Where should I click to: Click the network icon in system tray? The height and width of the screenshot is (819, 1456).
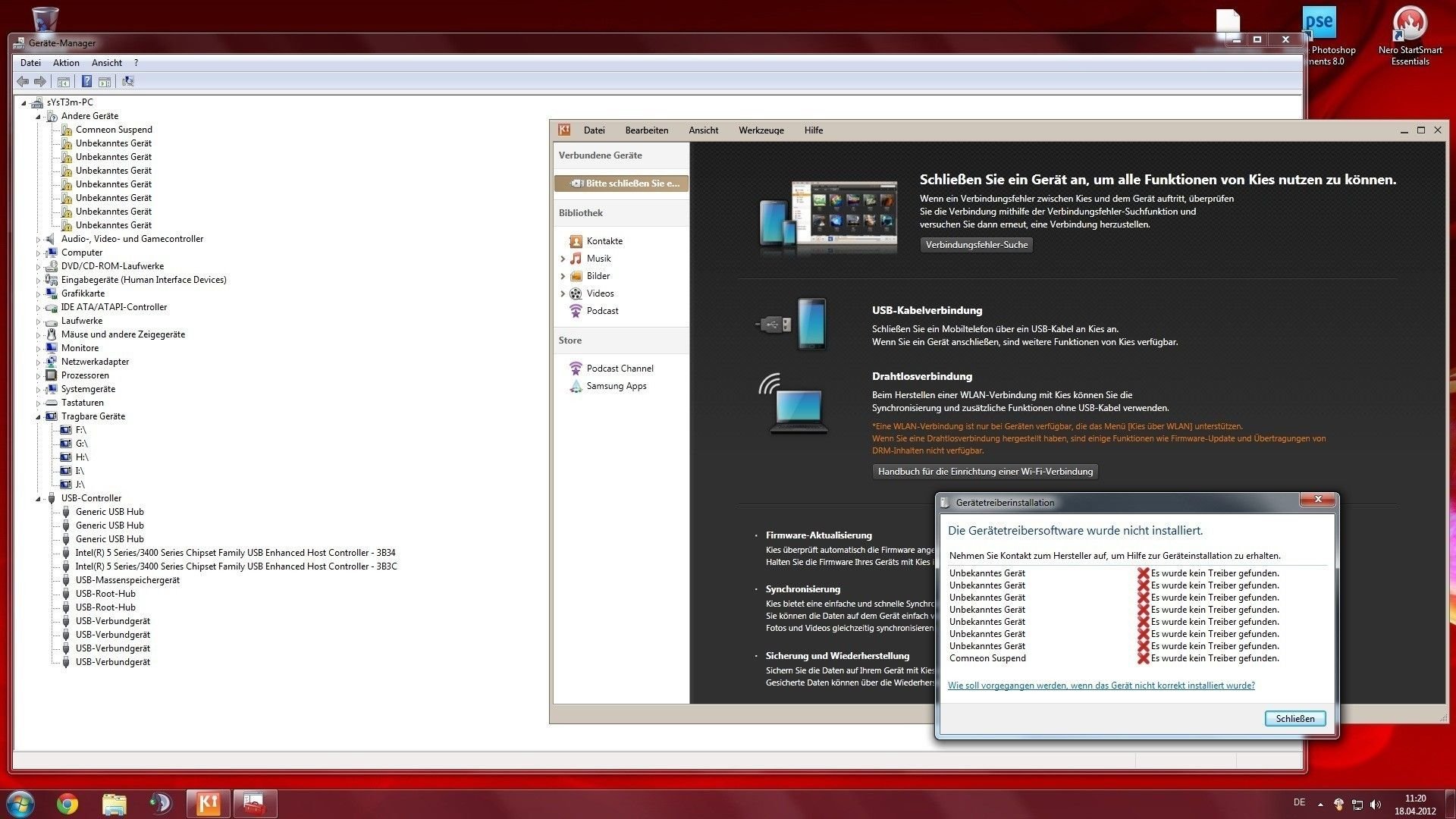pyautogui.click(x=1357, y=805)
